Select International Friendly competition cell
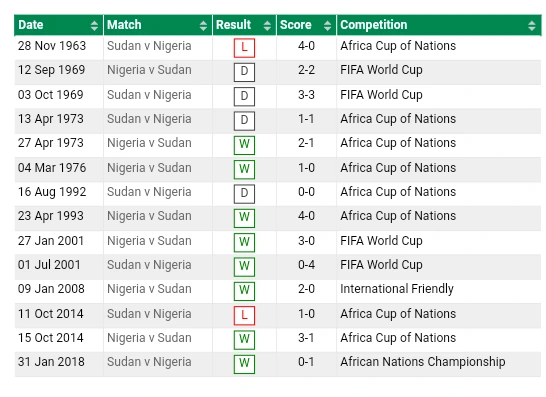The height and width of the screenshot is (397, 546). click(397, 289)
